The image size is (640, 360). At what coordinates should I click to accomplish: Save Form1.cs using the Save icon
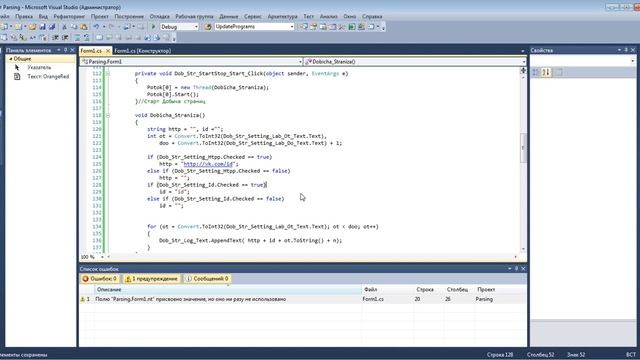[x=42, y=27]
